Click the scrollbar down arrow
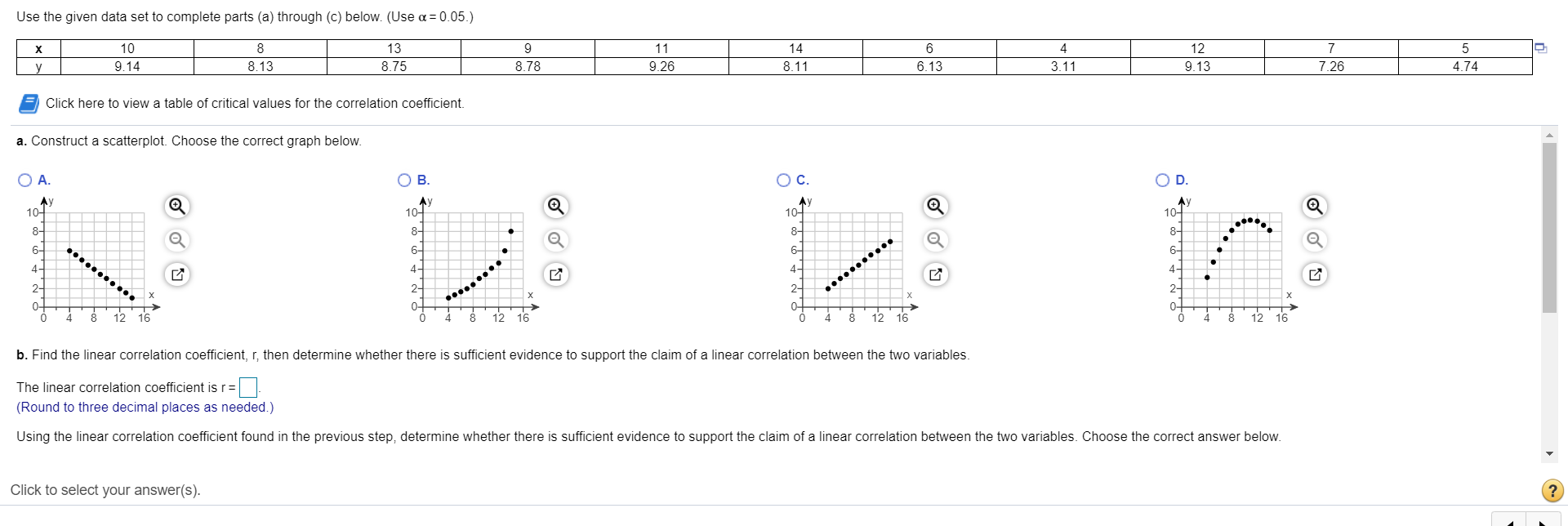 tap(1548, 452)
